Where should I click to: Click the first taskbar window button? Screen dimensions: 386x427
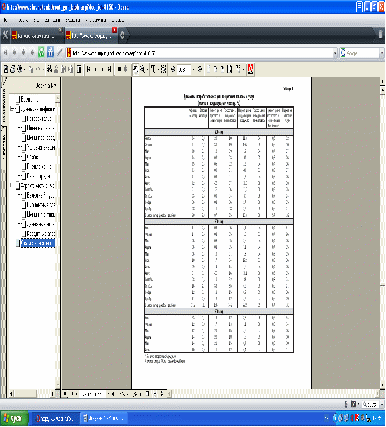click(54, 418)
